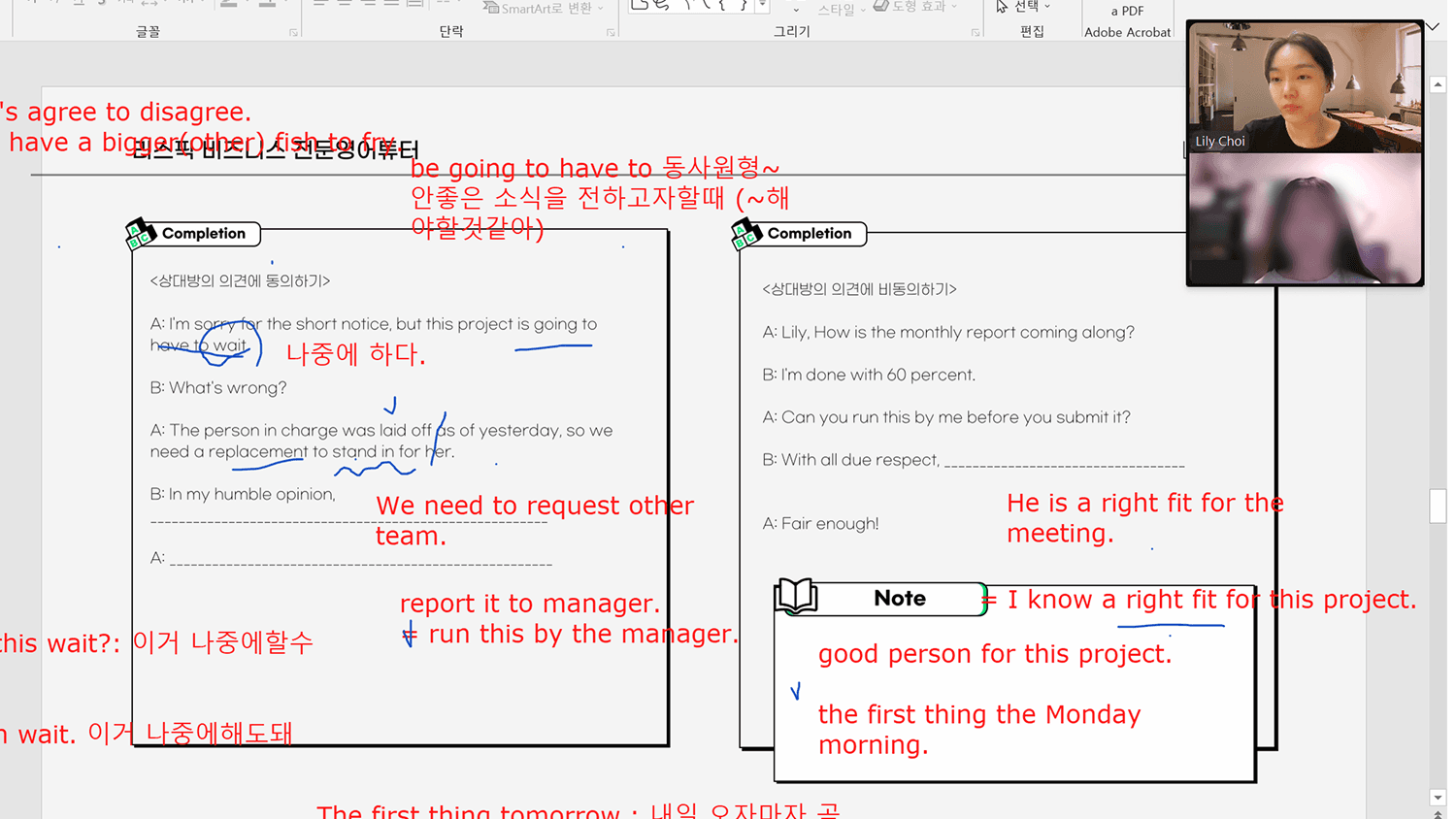Screen dimensions: 1456x819
Task: Collapse the ribbon using the chevron
Action: (x=1433, y=27)
